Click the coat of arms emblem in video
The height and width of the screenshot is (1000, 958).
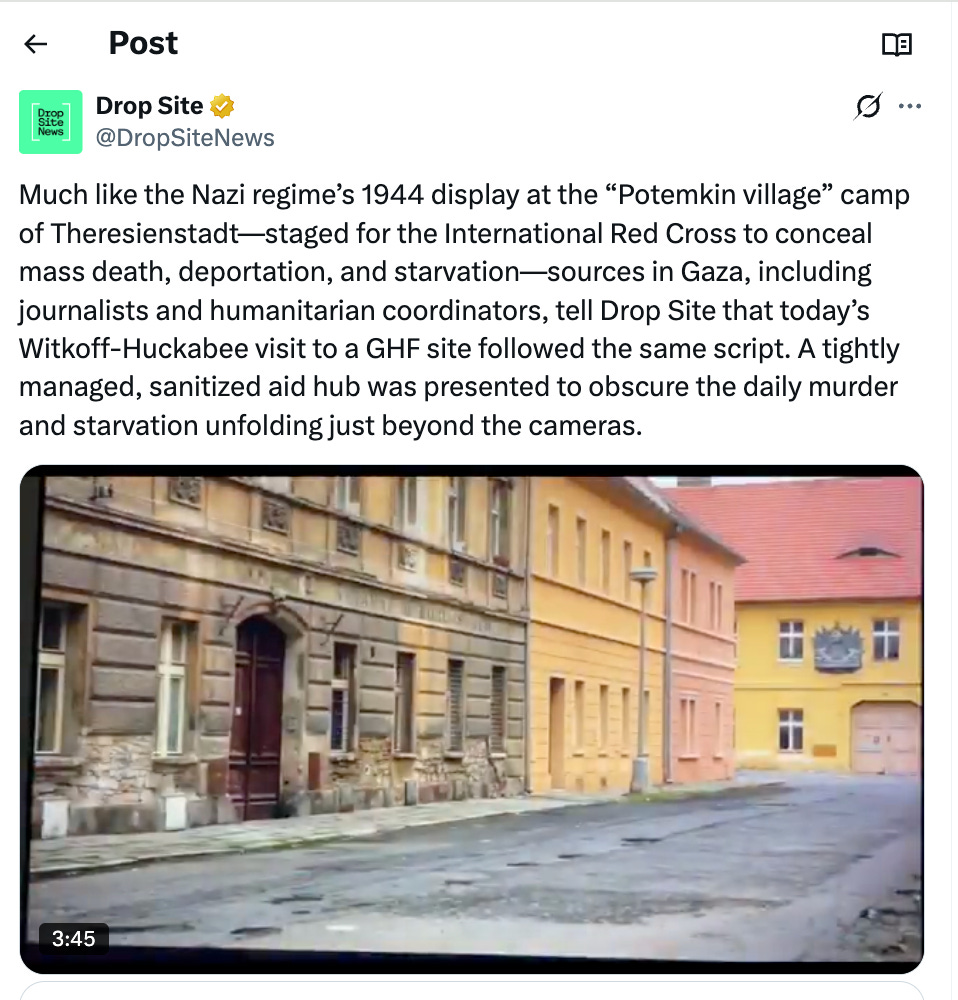click(x=837, y=647)
